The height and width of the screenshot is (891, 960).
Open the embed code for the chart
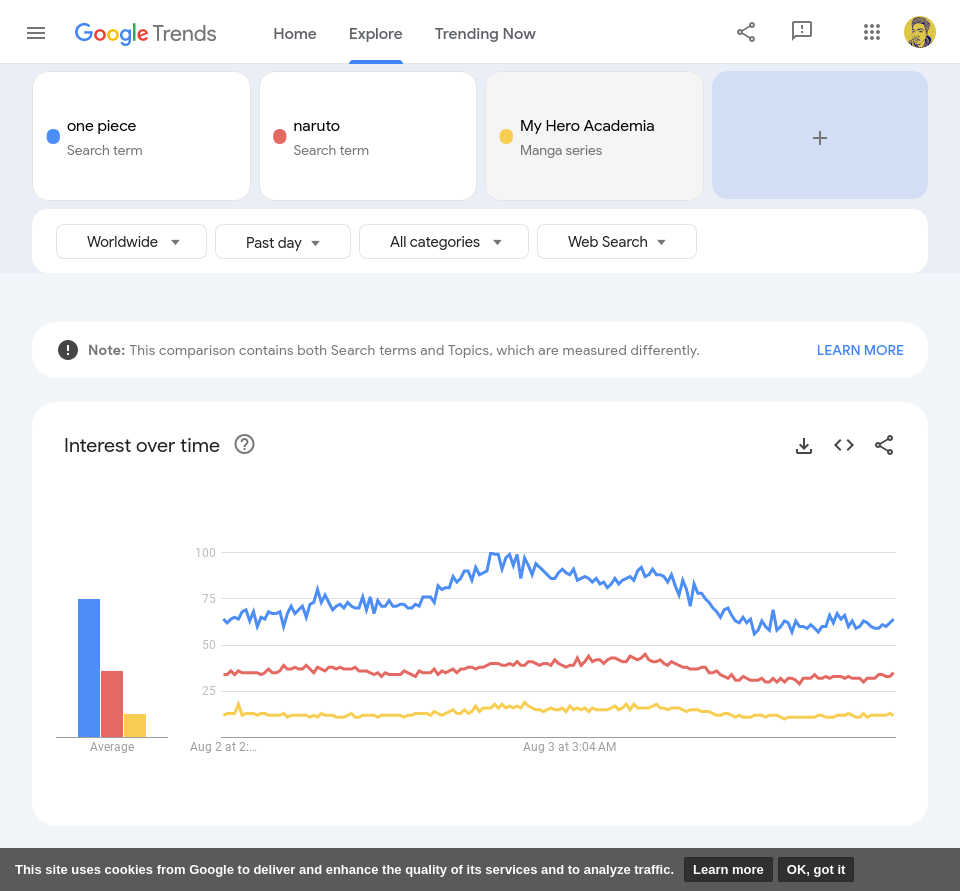tap(844, 445)
